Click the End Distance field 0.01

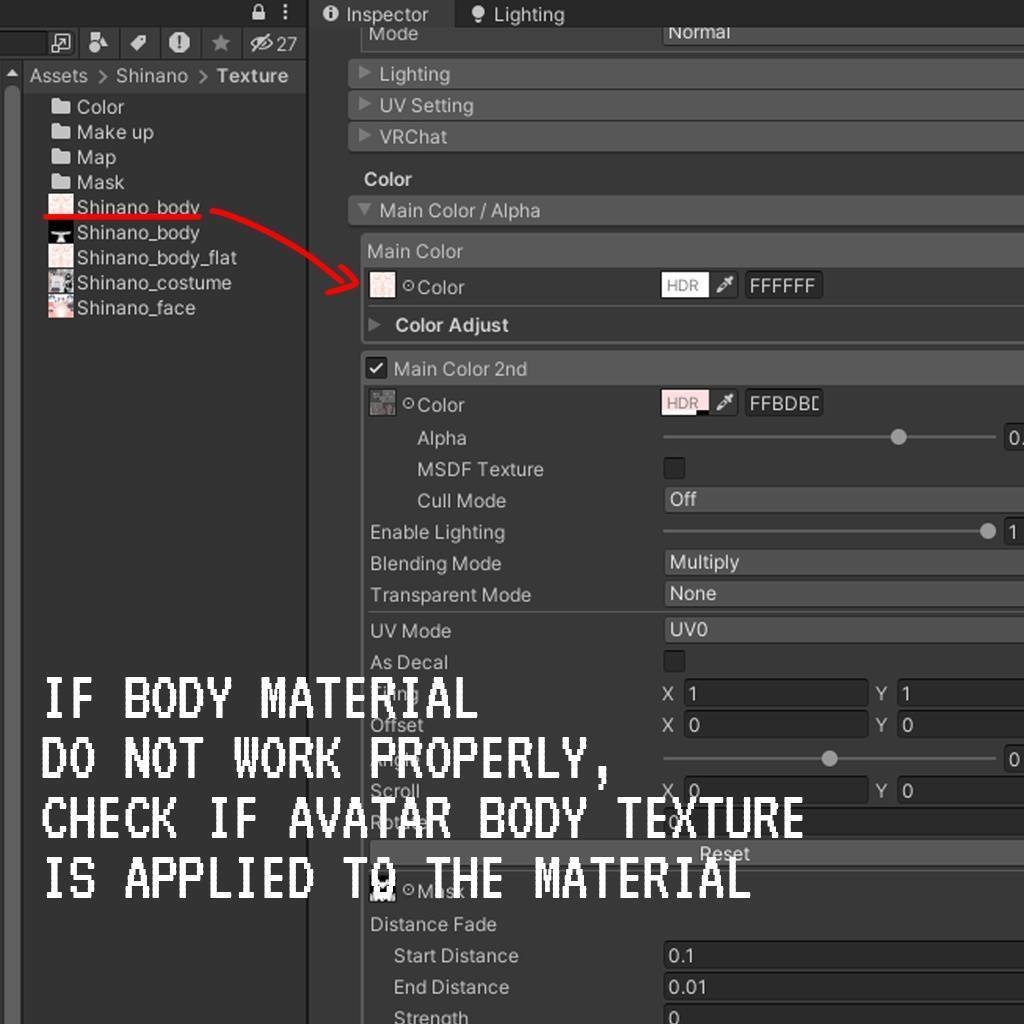coord(843,987)
